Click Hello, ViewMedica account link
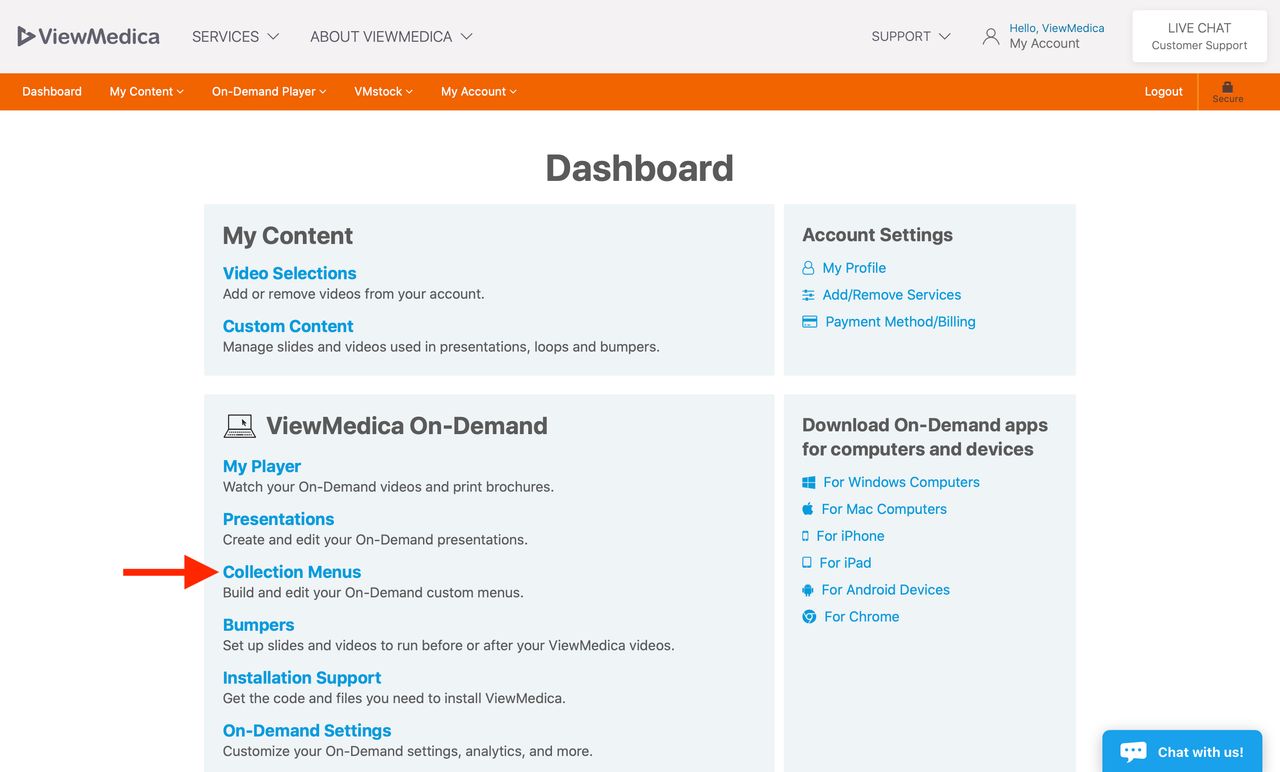 [1057, 28]
